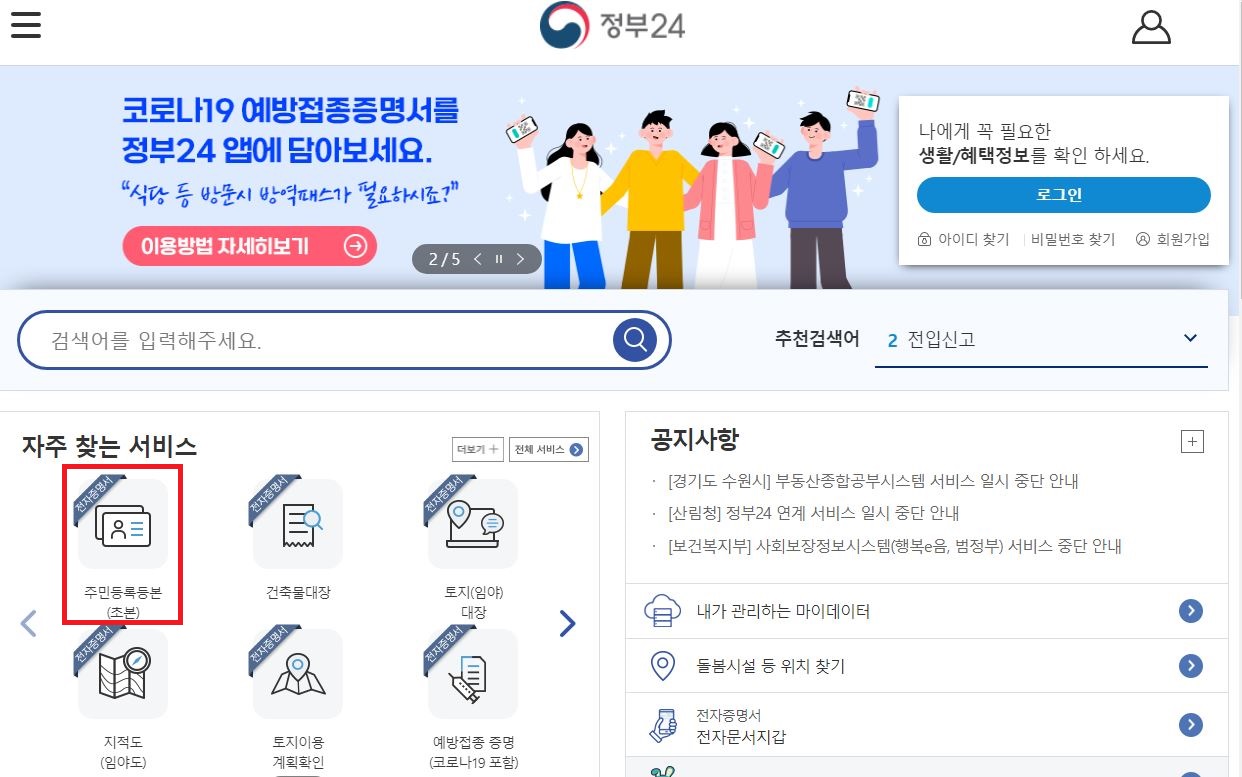Open the hamburger menu
The width and height of the screenshot is (1242, 777).
[25, 24]
